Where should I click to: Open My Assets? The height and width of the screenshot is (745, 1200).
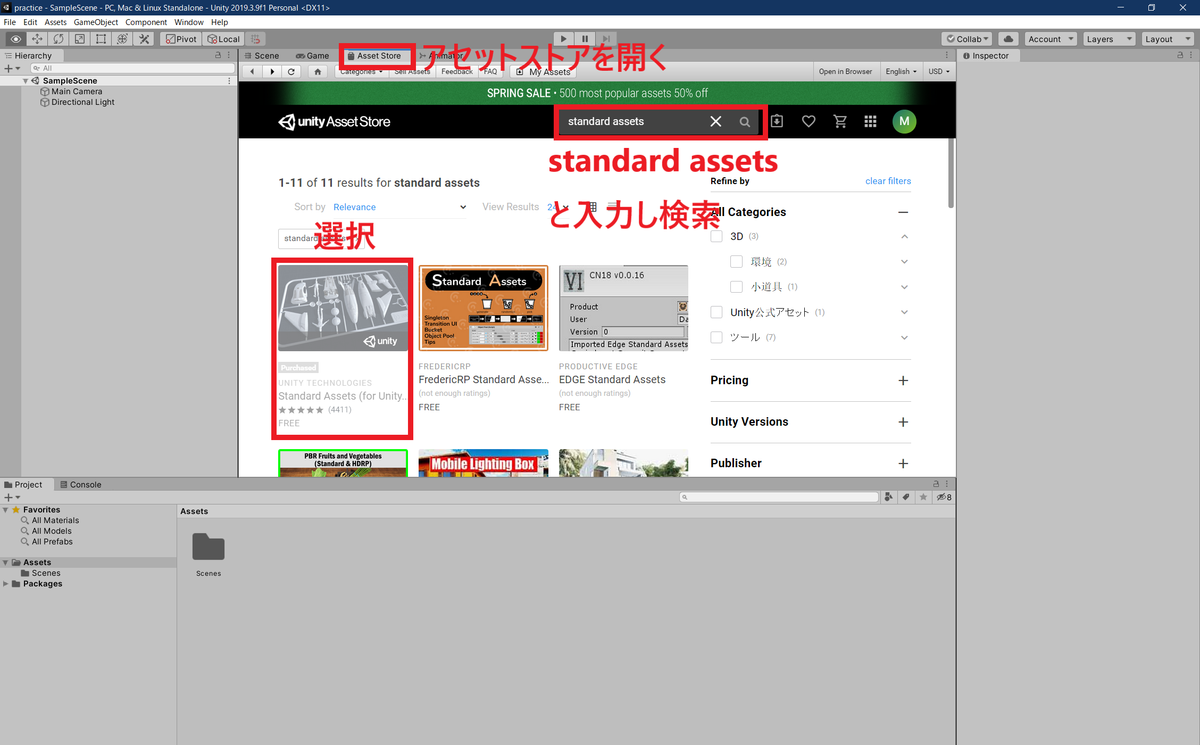point(543,72)
